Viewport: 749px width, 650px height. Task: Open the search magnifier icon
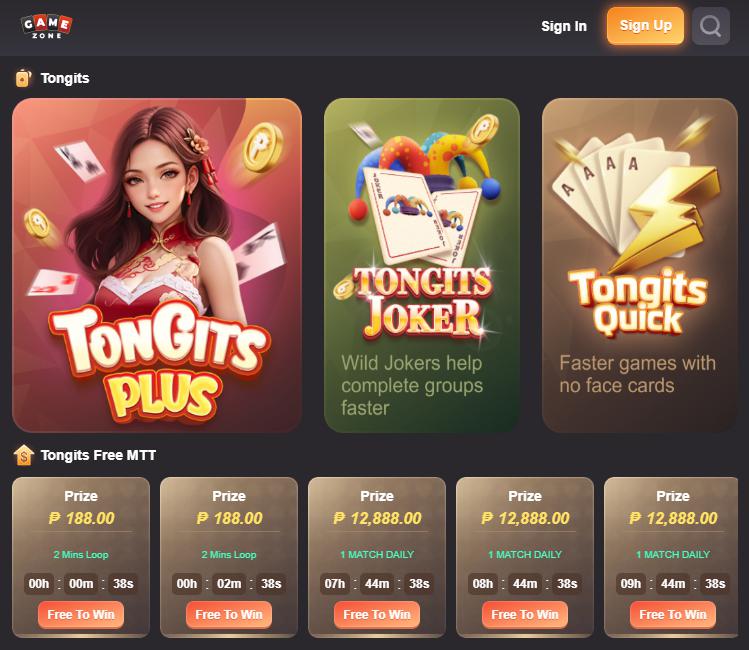[710, 26]
